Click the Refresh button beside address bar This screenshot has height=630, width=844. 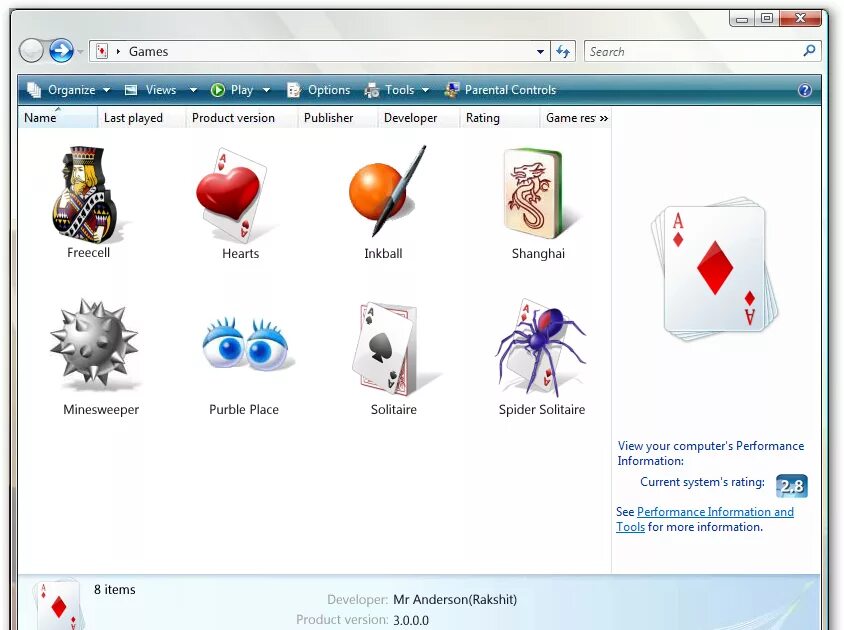[563, 52]
